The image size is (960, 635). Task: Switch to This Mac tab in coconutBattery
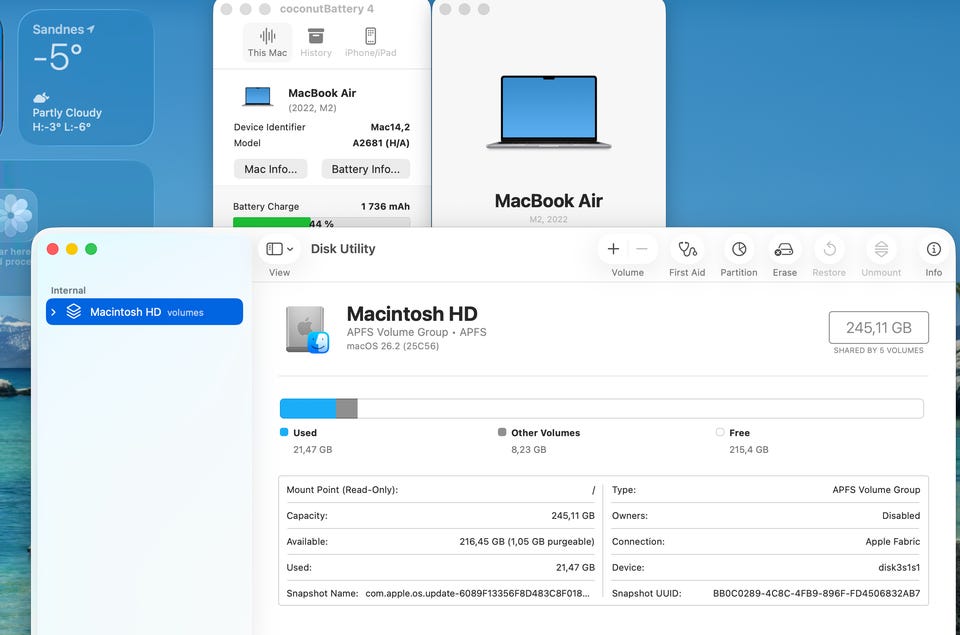pyautogui.click(x=267, y=42)
